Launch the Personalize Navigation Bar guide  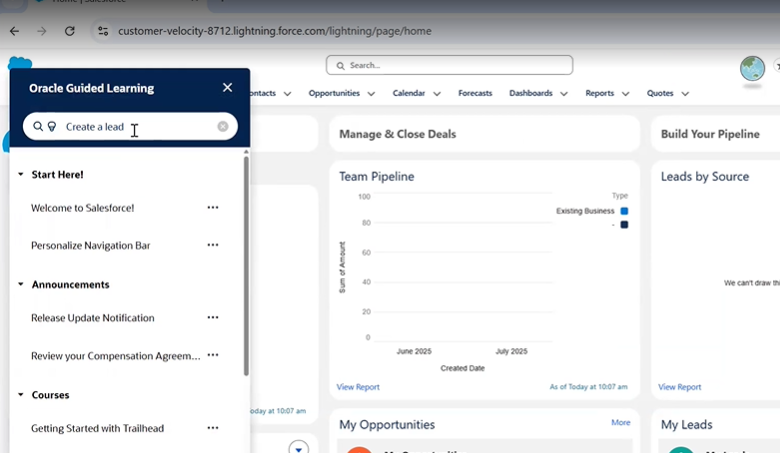pos(91,245)
